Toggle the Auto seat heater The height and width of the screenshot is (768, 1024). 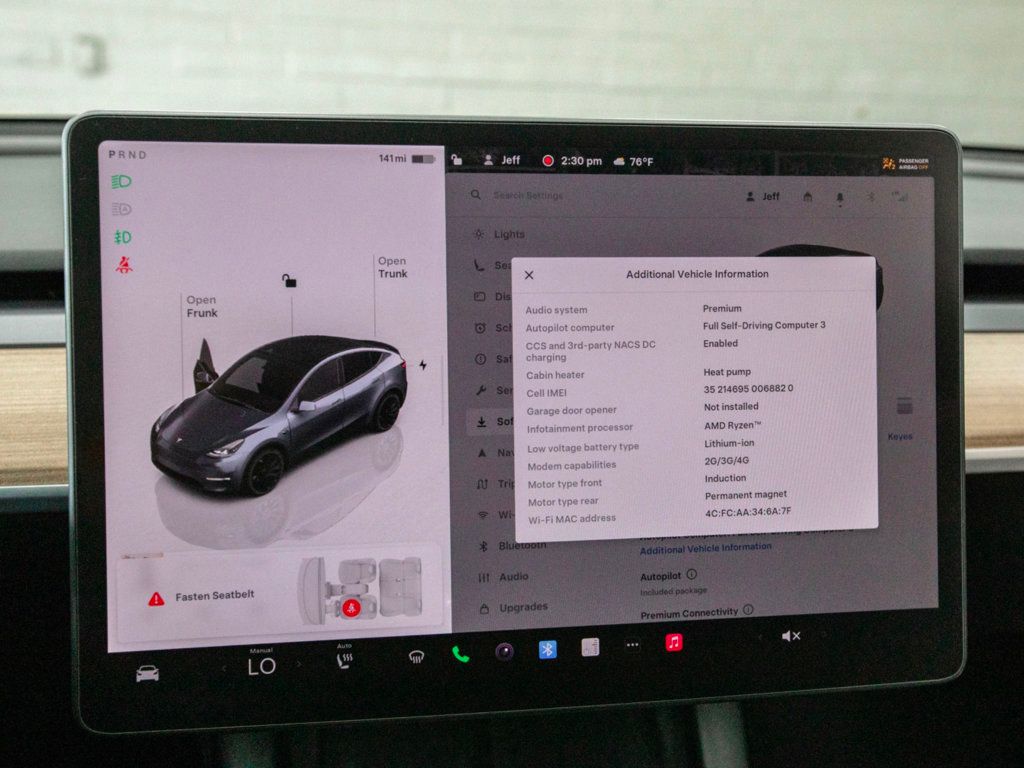(344, 657)
